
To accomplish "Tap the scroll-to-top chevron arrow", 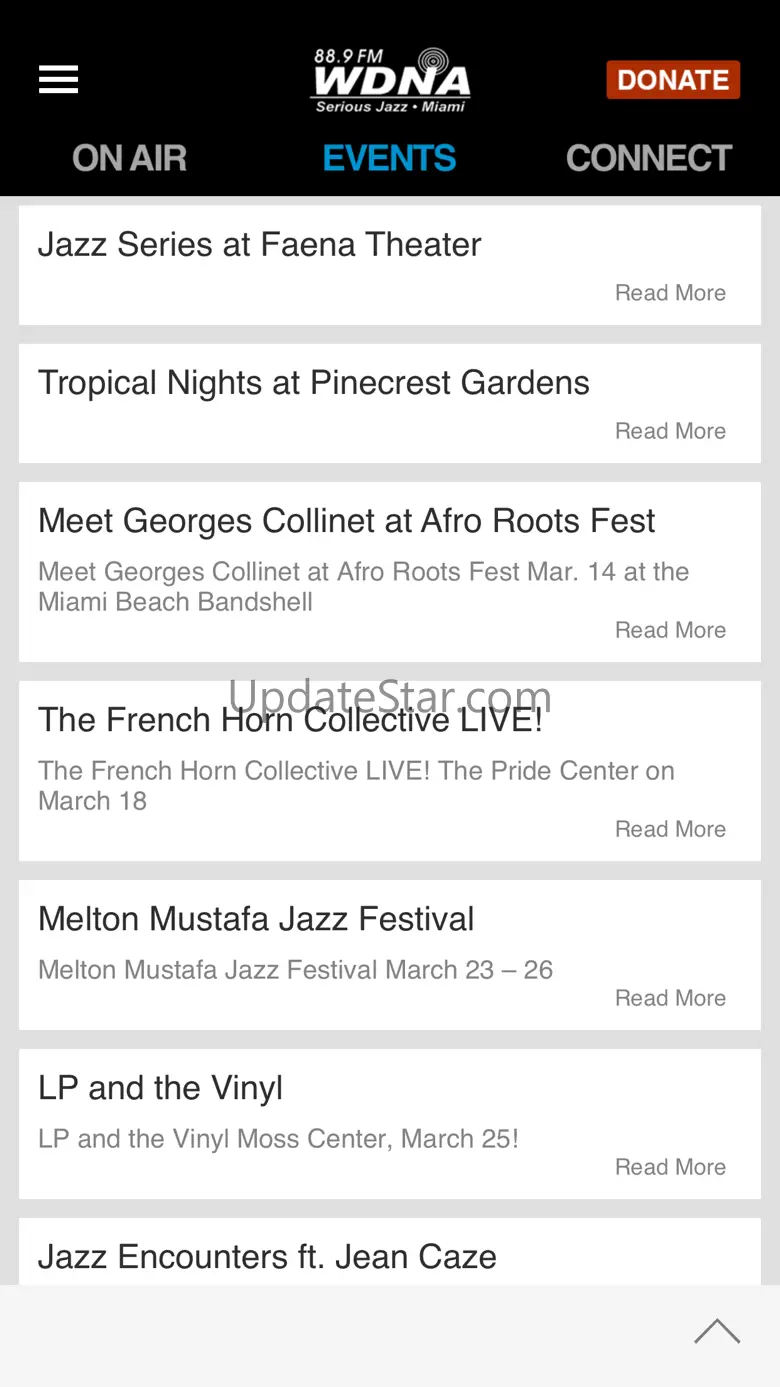I will tap(717, 1331).
